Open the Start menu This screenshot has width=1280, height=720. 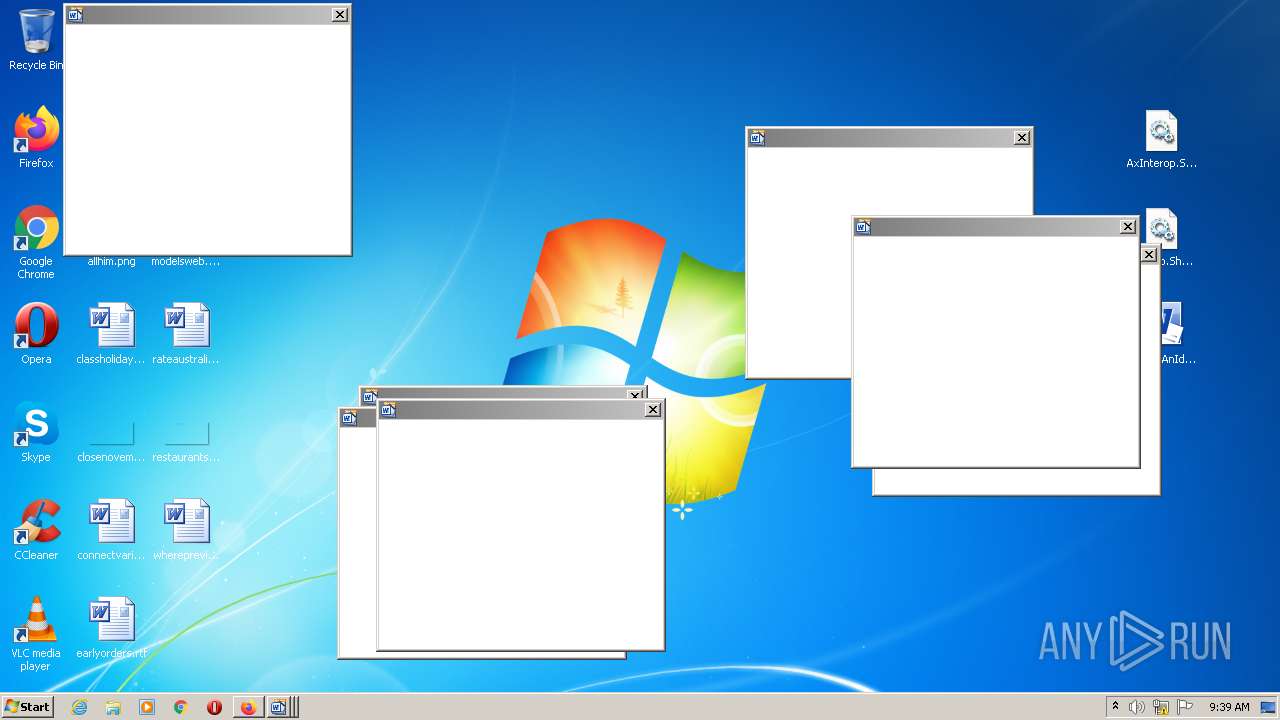(28, 707)
